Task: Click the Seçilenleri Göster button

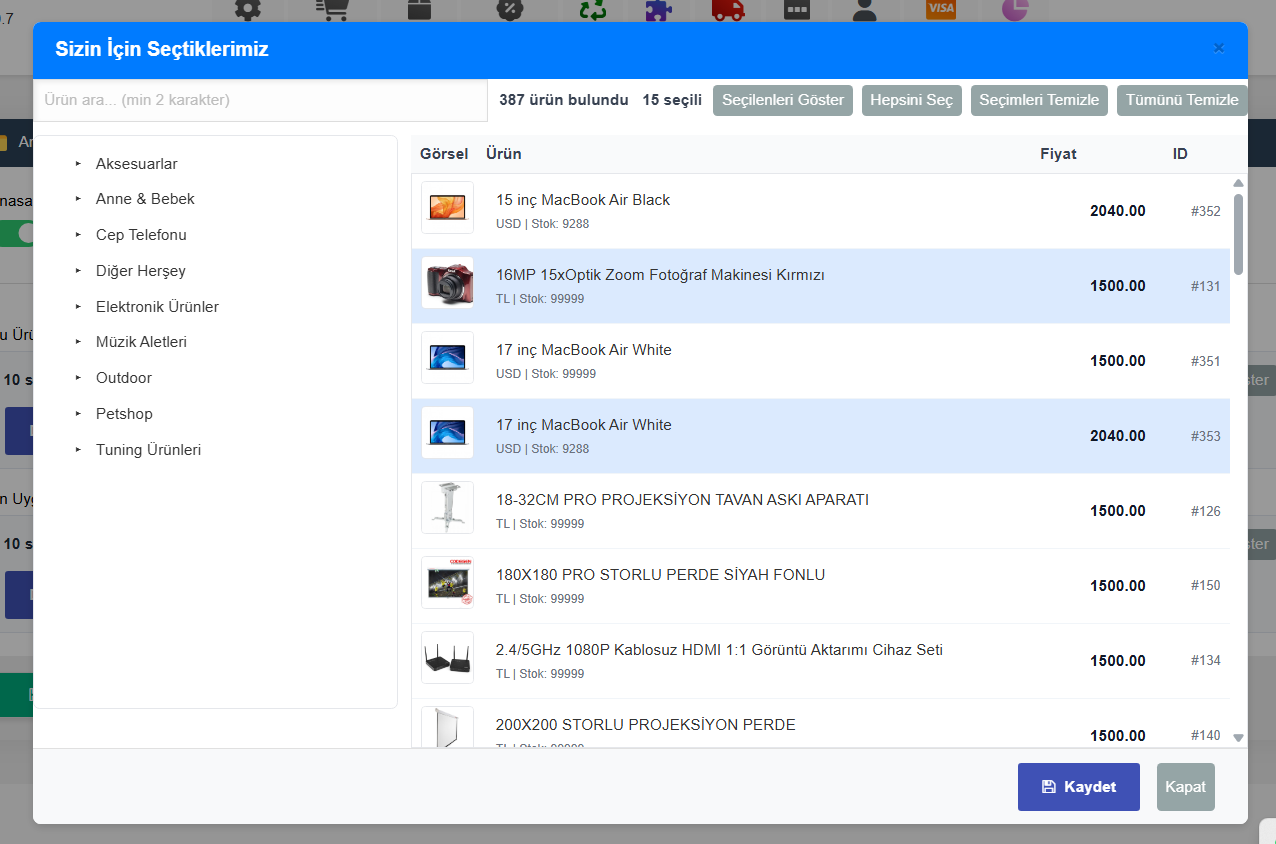Action: click(782, 100)
